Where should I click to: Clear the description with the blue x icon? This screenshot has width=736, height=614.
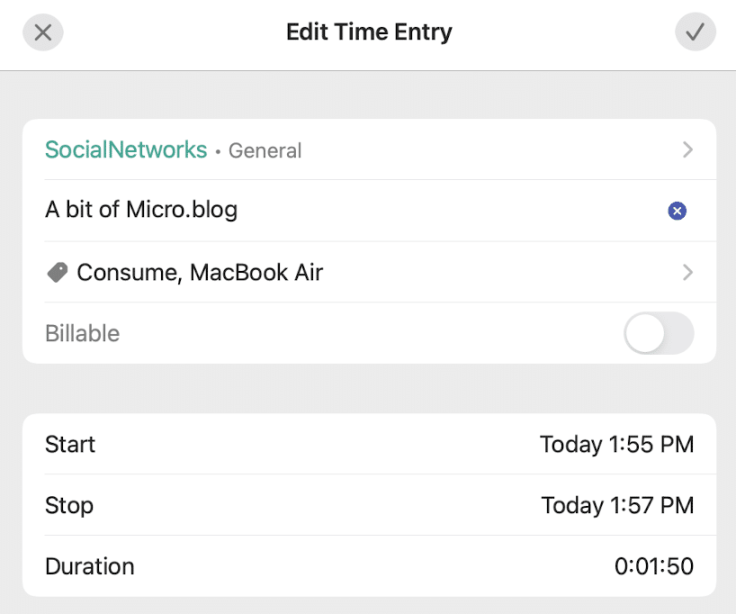(x=677, y=211)
